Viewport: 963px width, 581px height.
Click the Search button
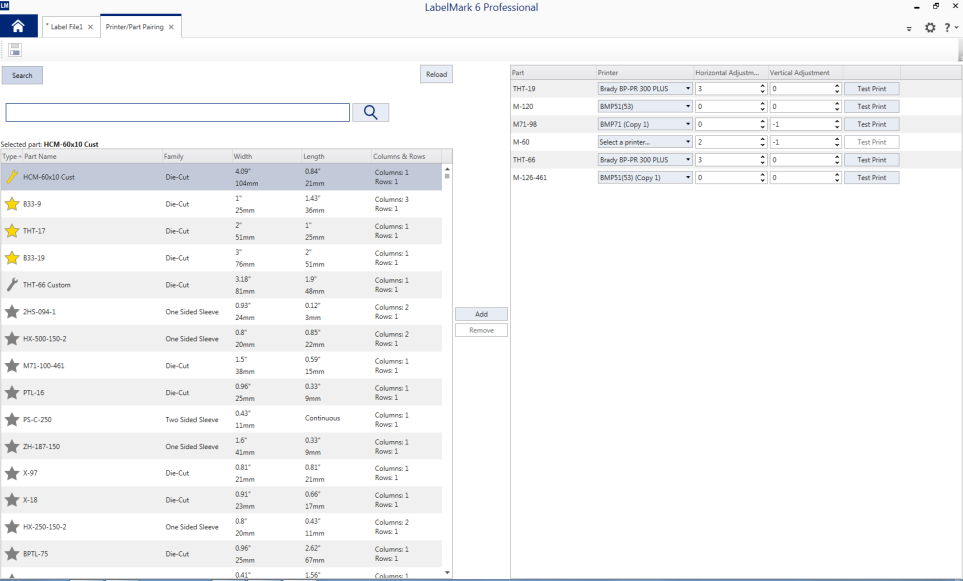[x=22, y=76]
